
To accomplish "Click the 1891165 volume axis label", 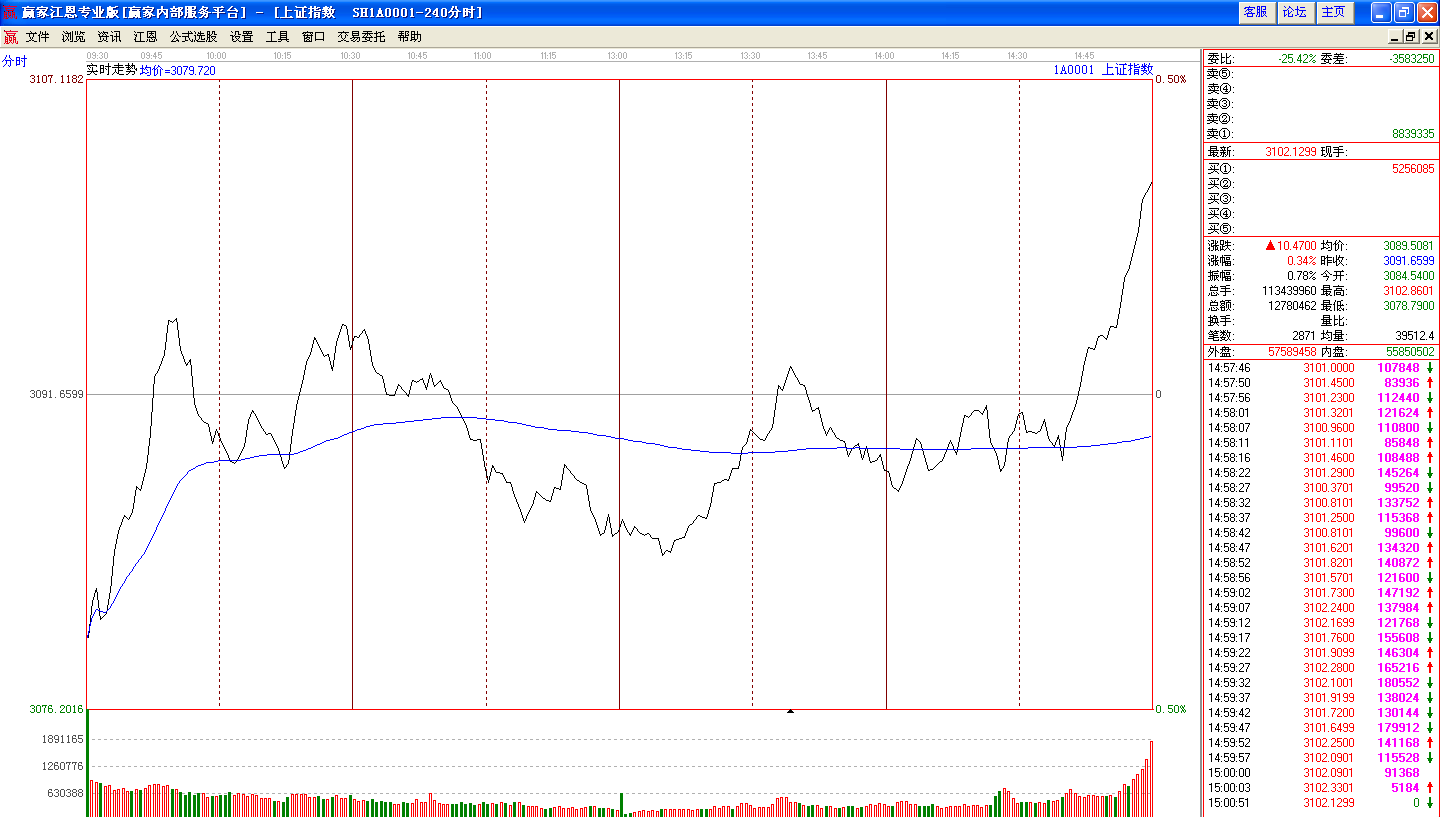I will click(x=62, y=739).
